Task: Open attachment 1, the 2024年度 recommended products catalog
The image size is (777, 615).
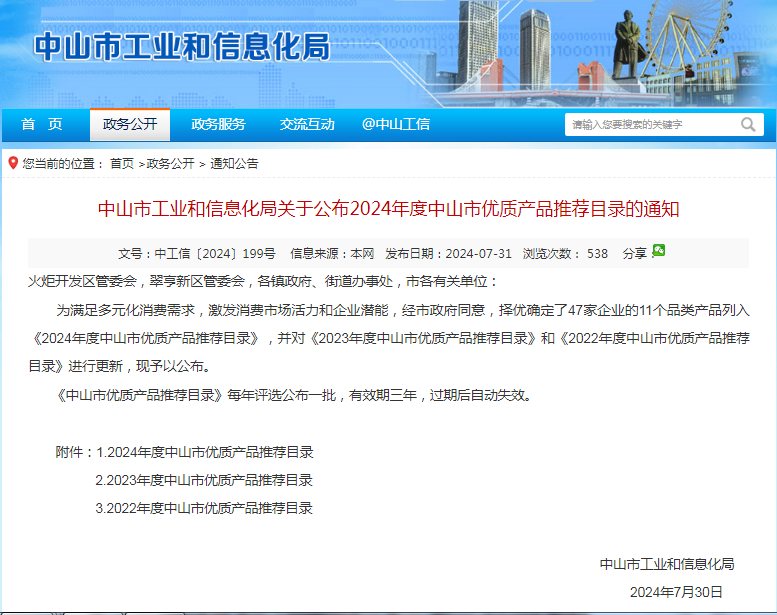Action: [x=204, y=452]
